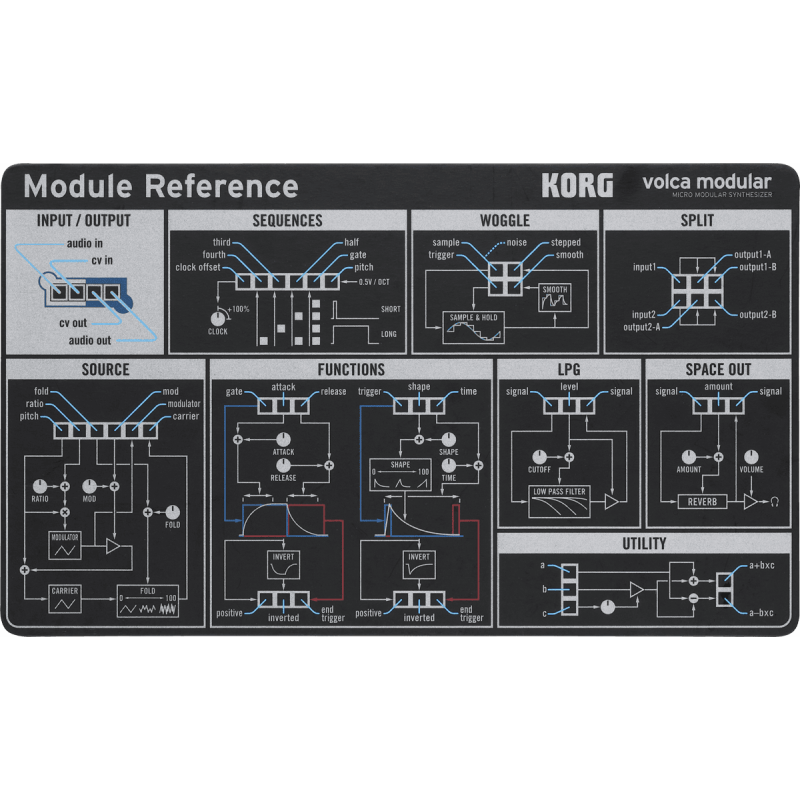Click the 'noise' label in Woggle
Viewport: 800px width, 800px height.
pos(516,242)
